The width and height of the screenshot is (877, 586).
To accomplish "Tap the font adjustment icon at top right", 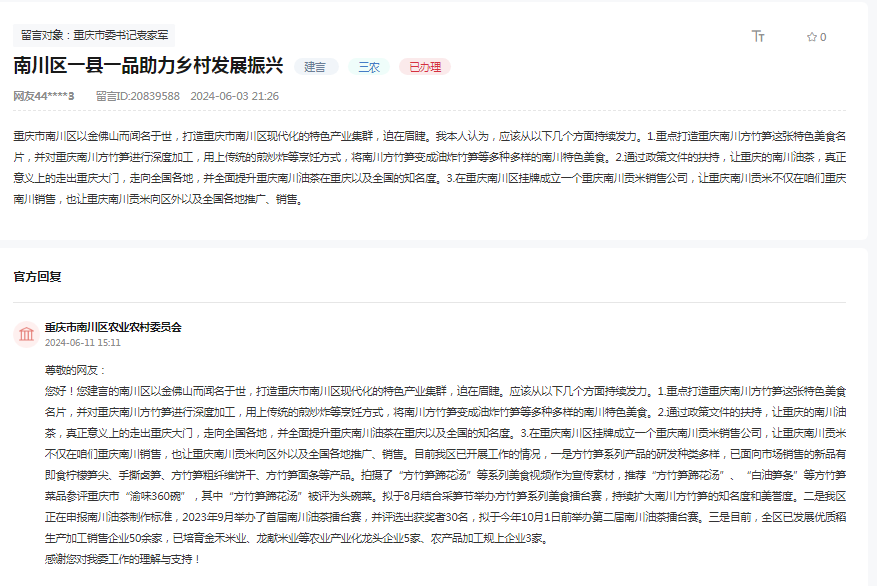I will [758, 35].
